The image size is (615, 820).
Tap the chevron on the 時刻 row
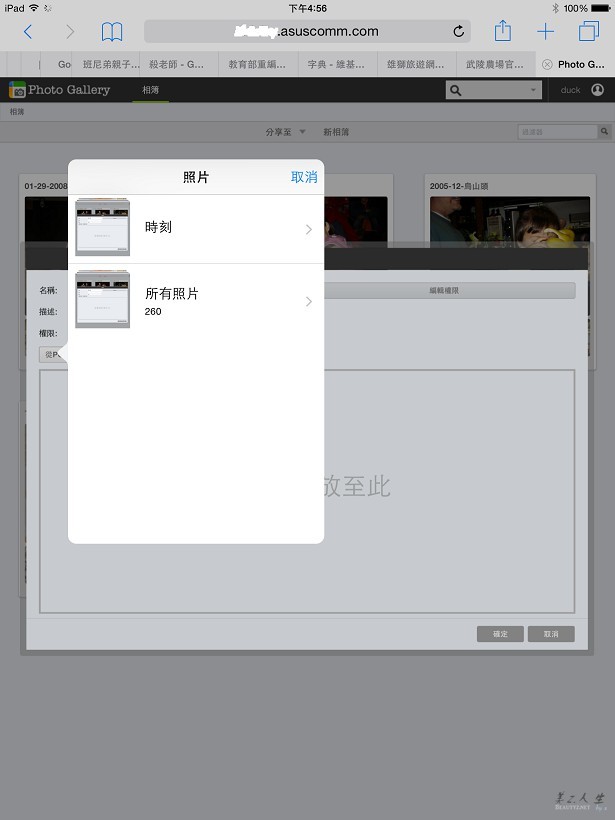309,230
